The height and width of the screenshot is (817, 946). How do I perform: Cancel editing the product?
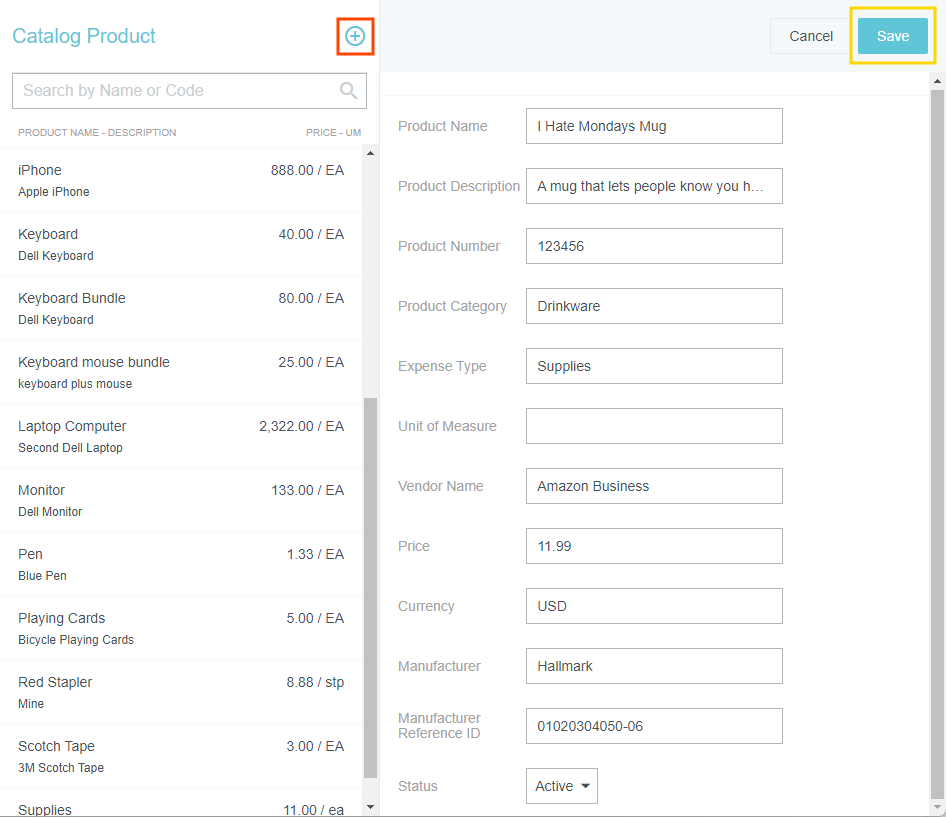click(810, 36)
